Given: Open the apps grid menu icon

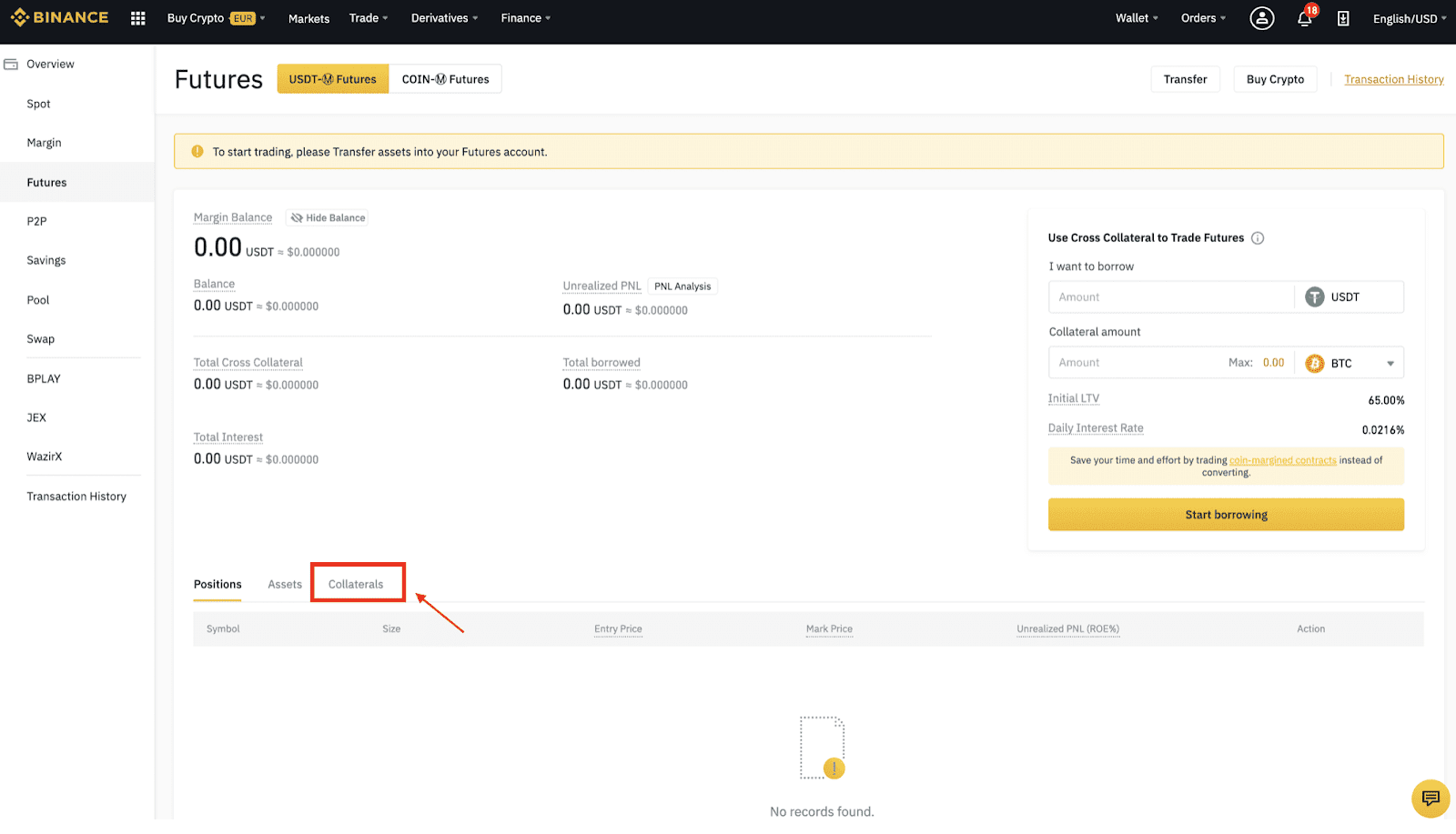Looking at the screenshot, I should [x=138, y=18].
